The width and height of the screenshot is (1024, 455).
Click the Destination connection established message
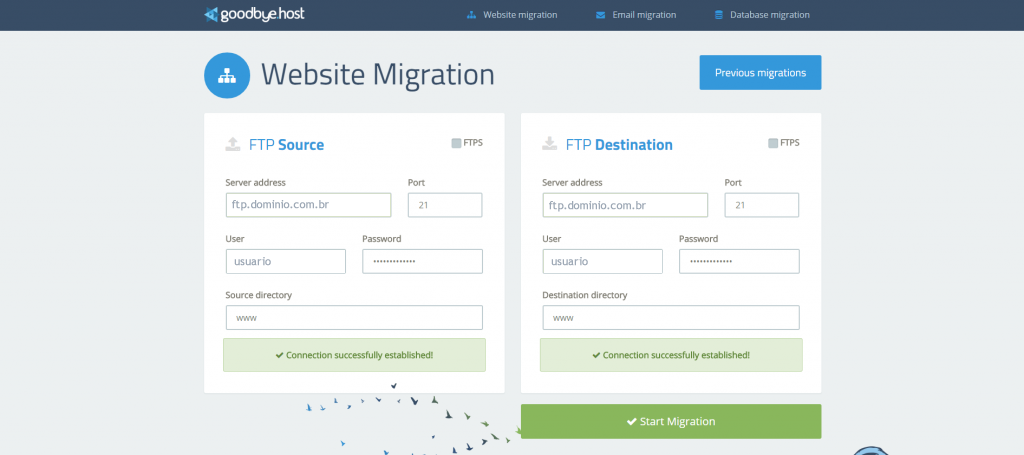click(671, 355)
